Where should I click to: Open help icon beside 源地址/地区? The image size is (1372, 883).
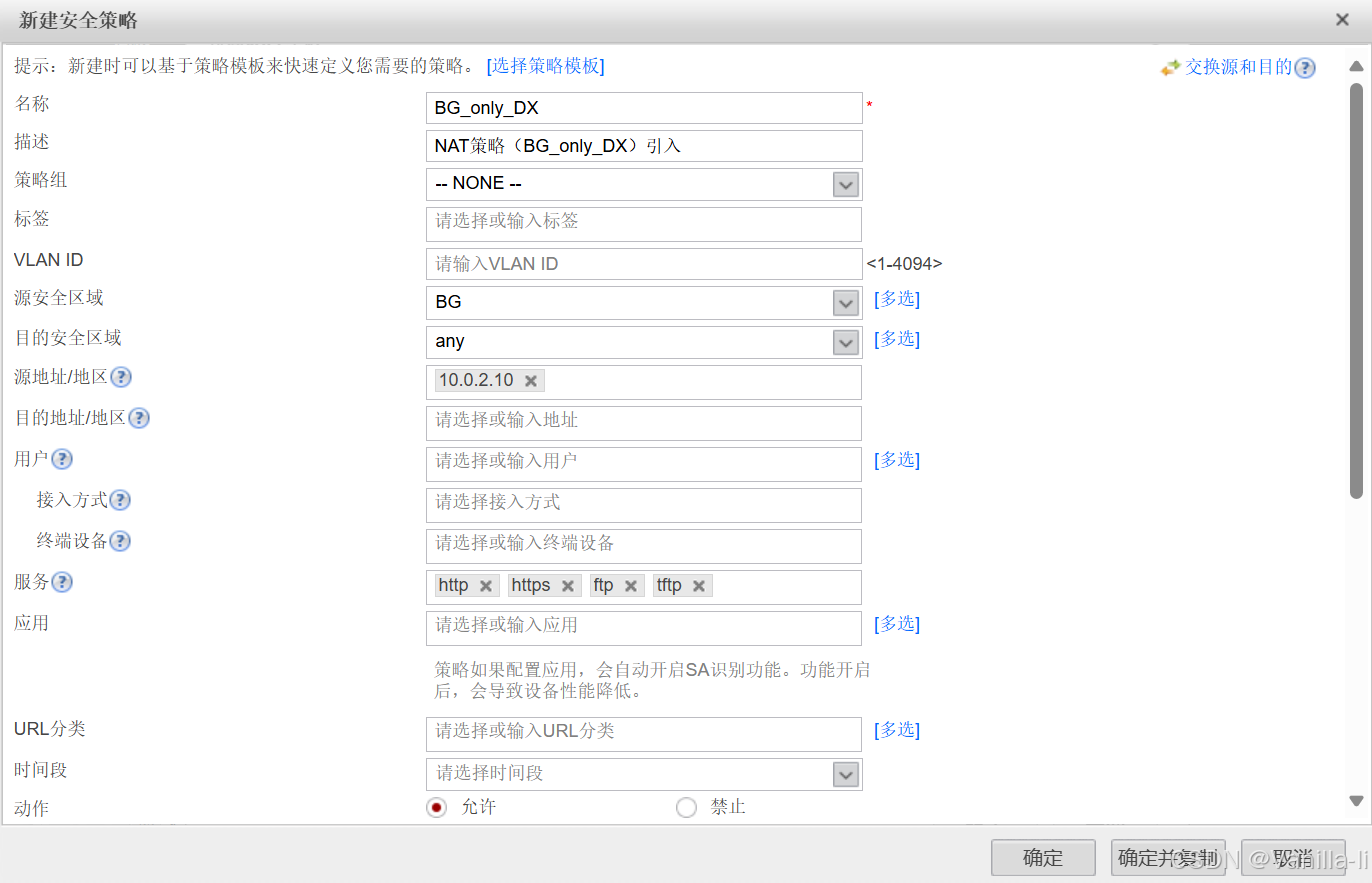[120, 377]
